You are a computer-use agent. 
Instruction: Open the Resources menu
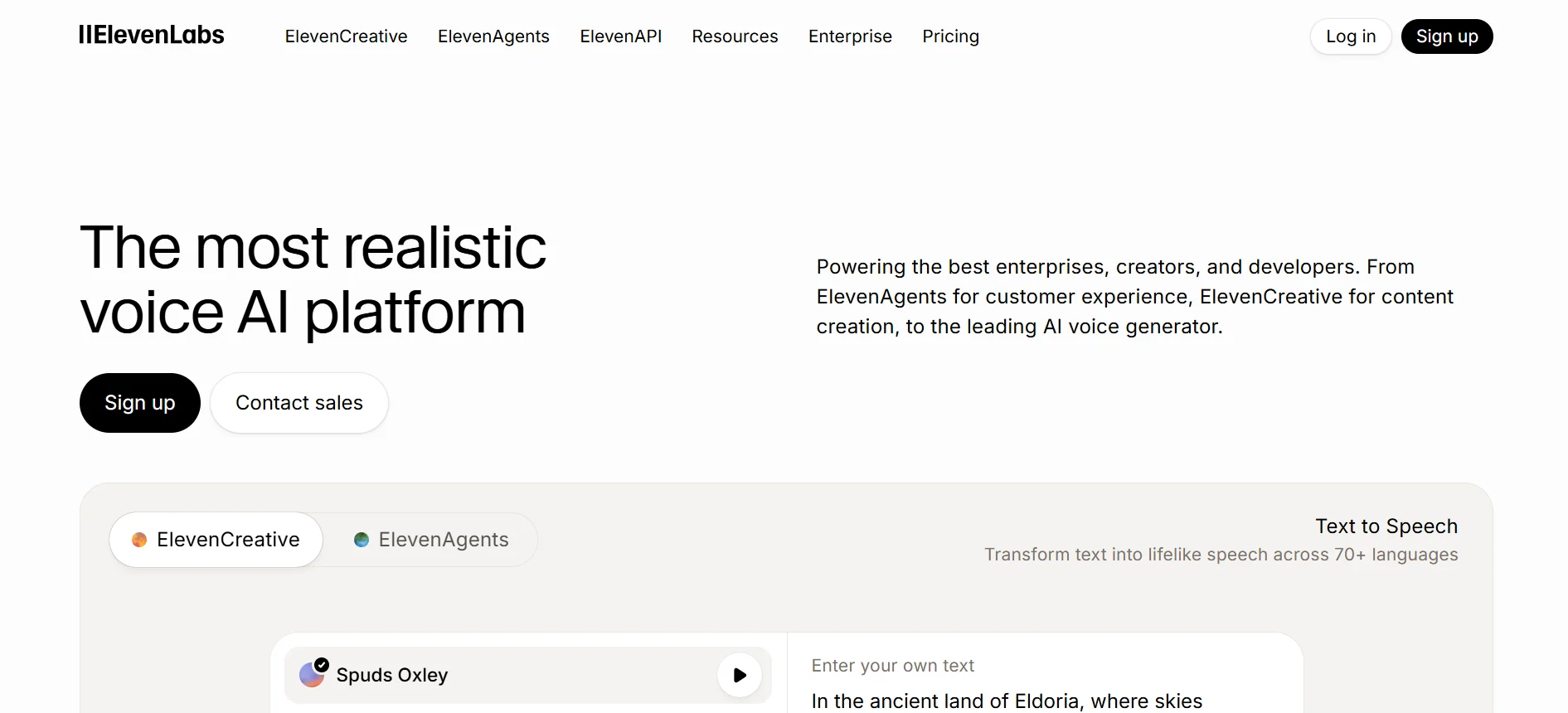[x=735, y=36]
